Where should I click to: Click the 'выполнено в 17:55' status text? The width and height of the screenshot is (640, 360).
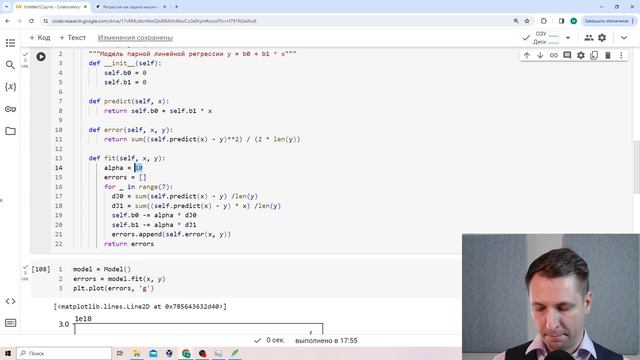[x=326, y=340]
